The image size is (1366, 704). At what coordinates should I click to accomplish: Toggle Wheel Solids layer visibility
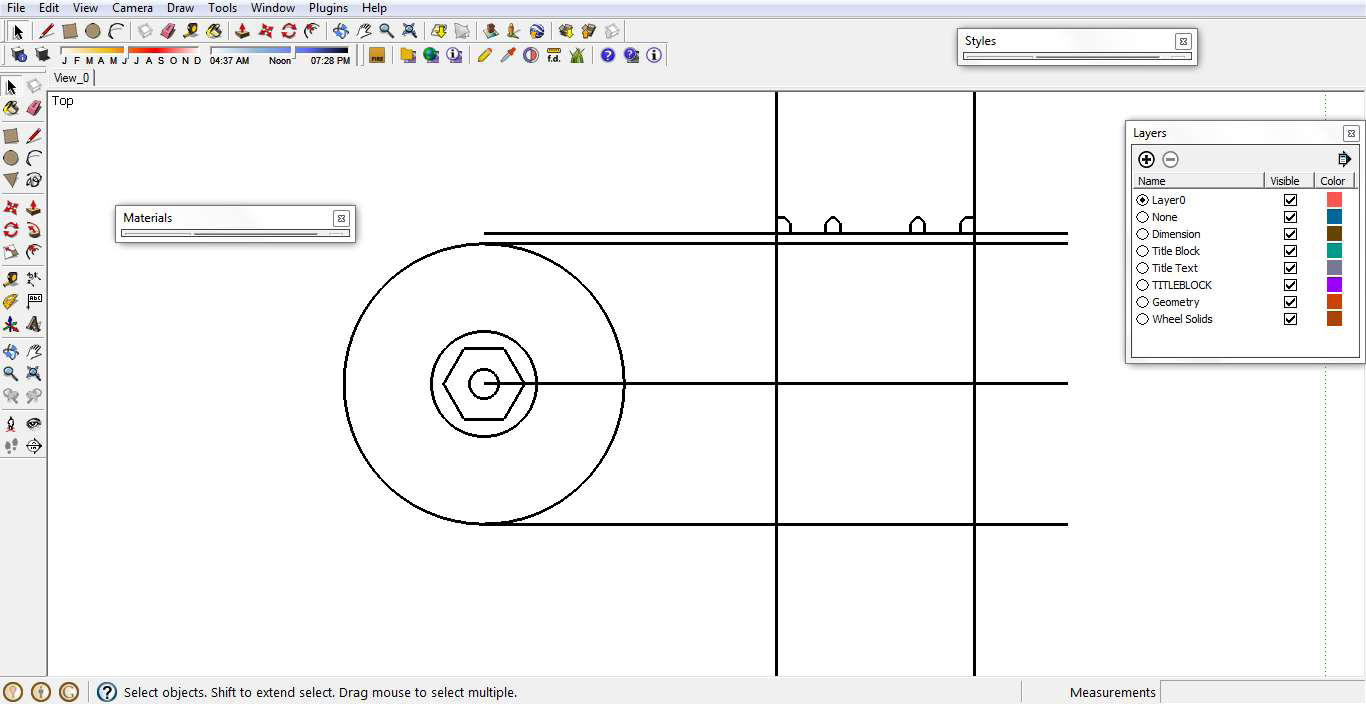click(1290, 319)
